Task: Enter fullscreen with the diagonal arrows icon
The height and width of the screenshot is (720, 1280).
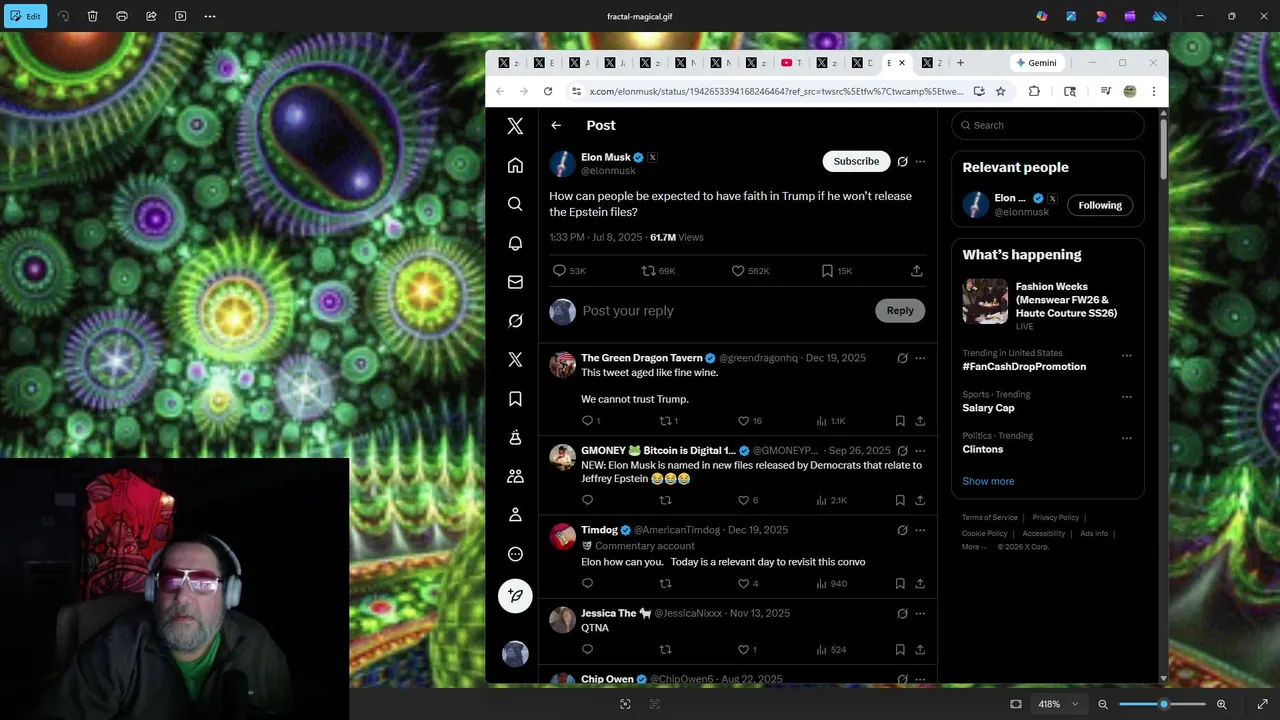Action: [x=1262, y=704]
